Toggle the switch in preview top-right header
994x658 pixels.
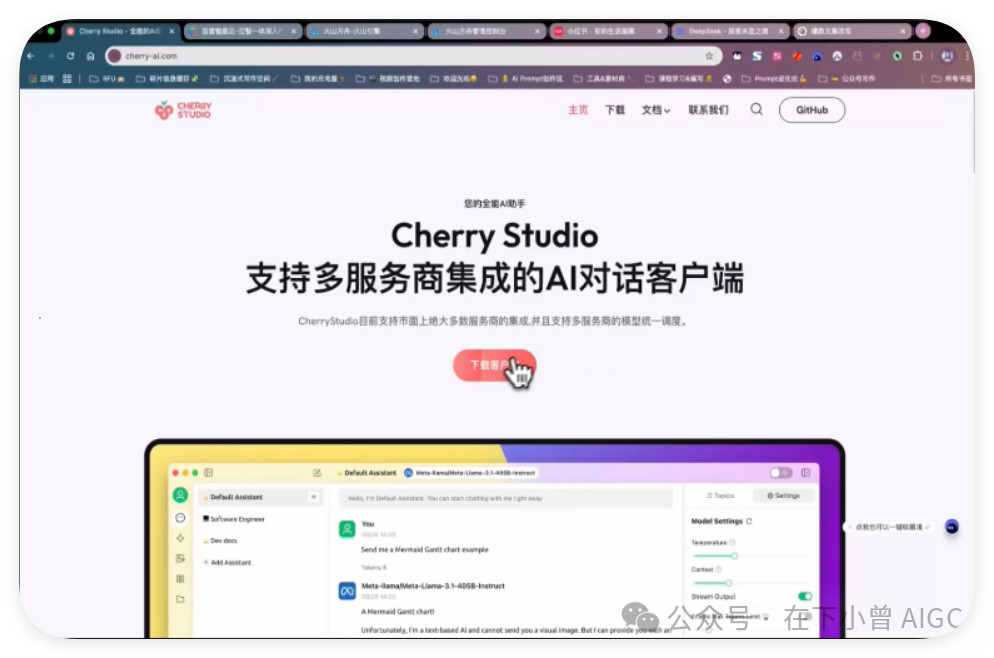[781, 473]
